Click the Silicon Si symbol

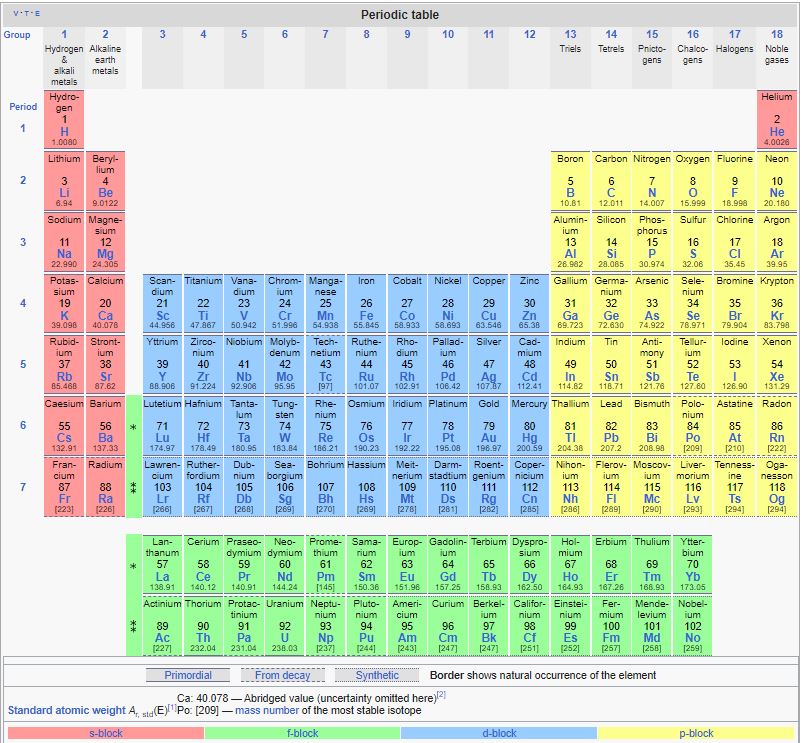pyautogui.click(x=611, y=254)
